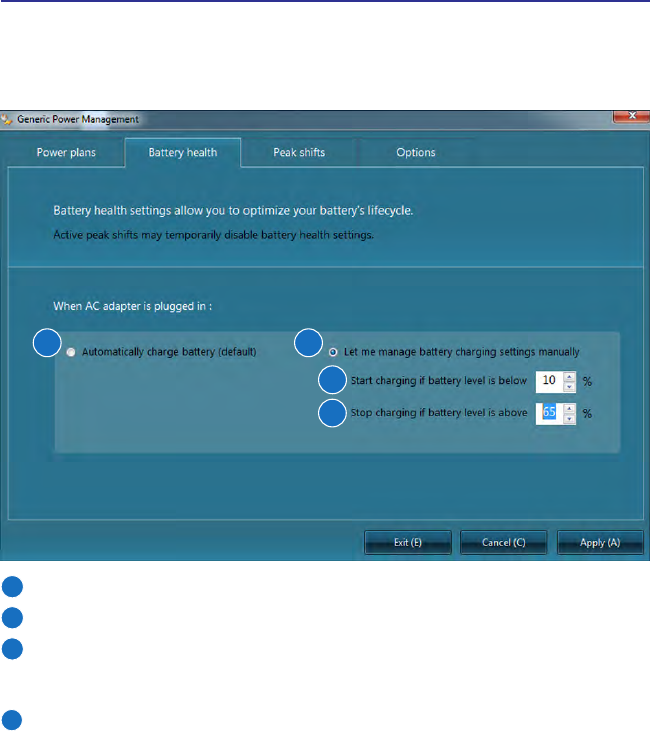Increase Stop charging percentage with up arrow
Image resolution: width=650 pixels, height=732 pixels.
click(x=569, y=408)
